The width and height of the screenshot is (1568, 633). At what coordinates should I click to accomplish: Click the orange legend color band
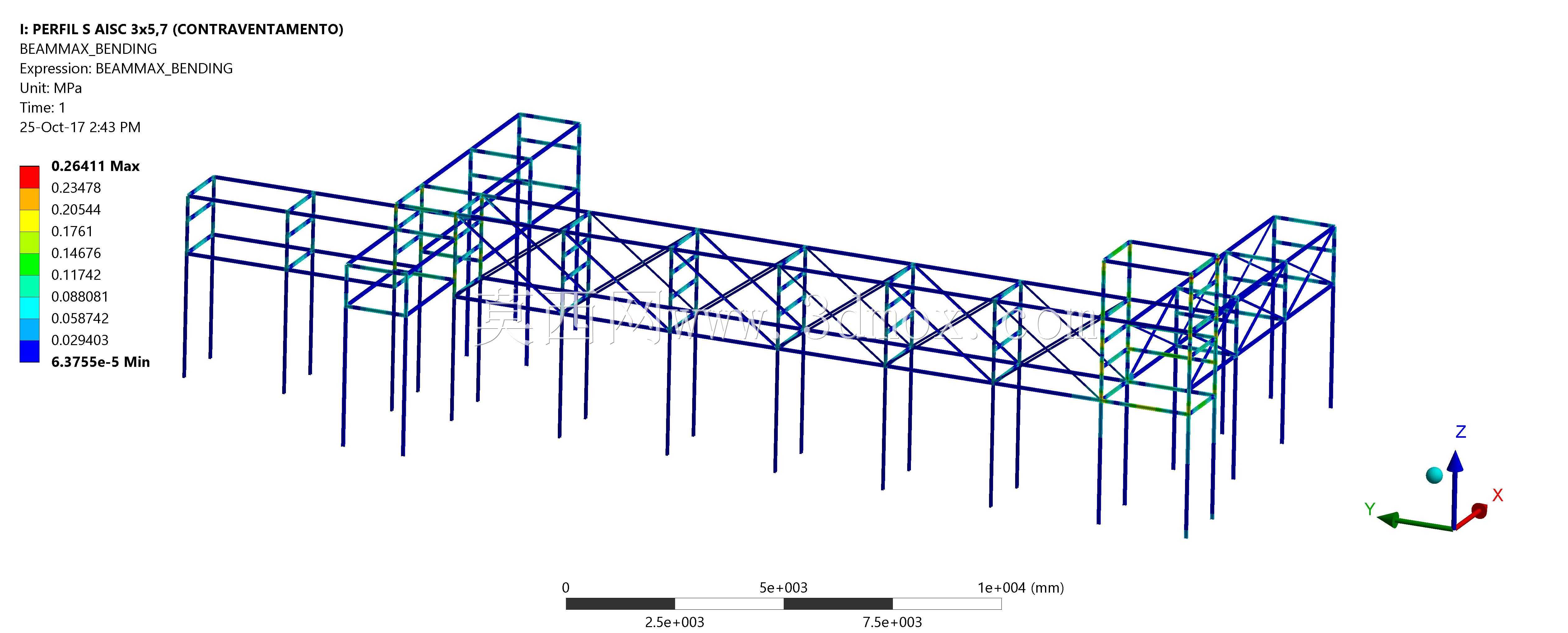[29, 199]
